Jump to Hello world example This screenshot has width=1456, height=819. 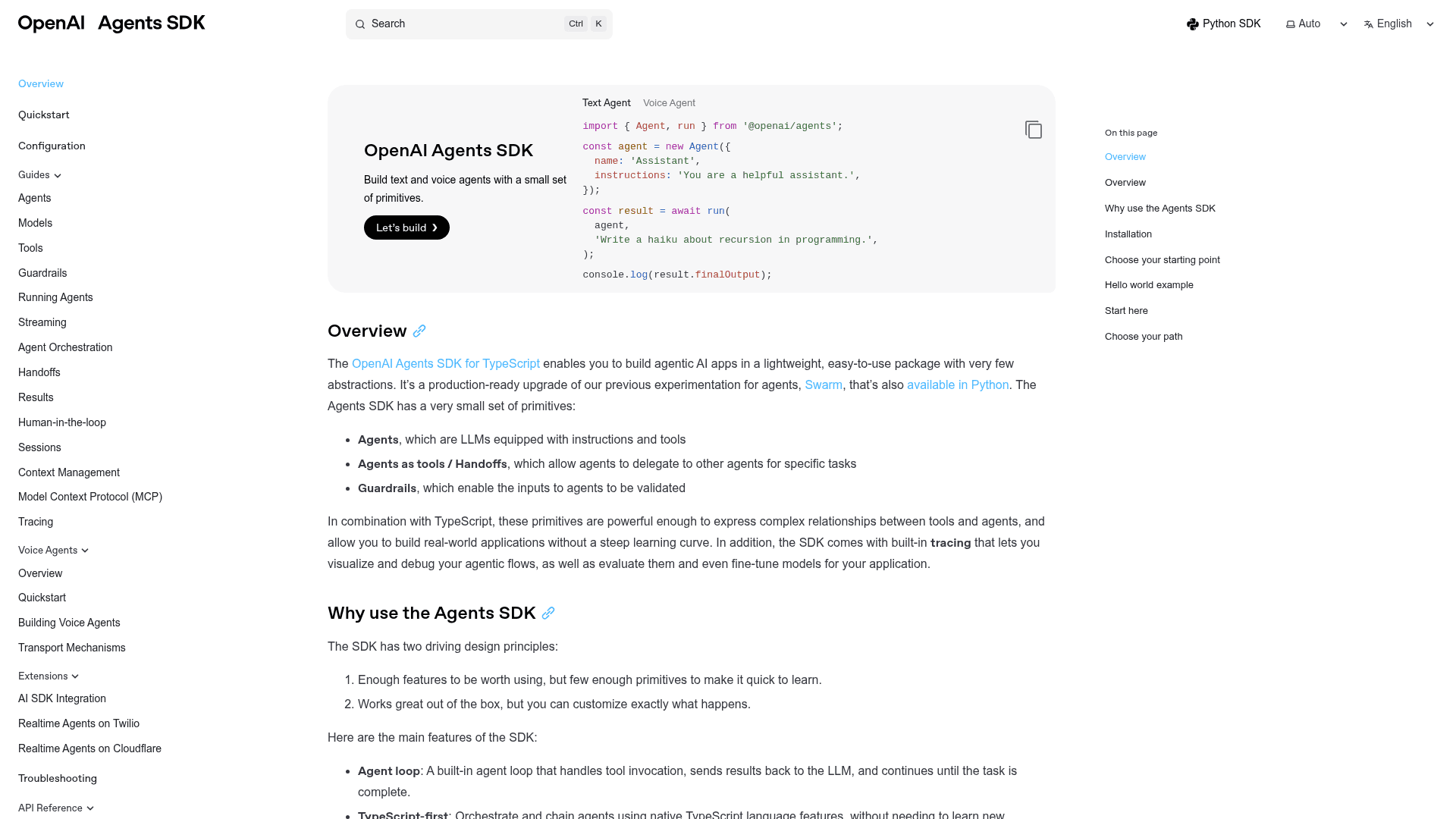(1149, 285)
